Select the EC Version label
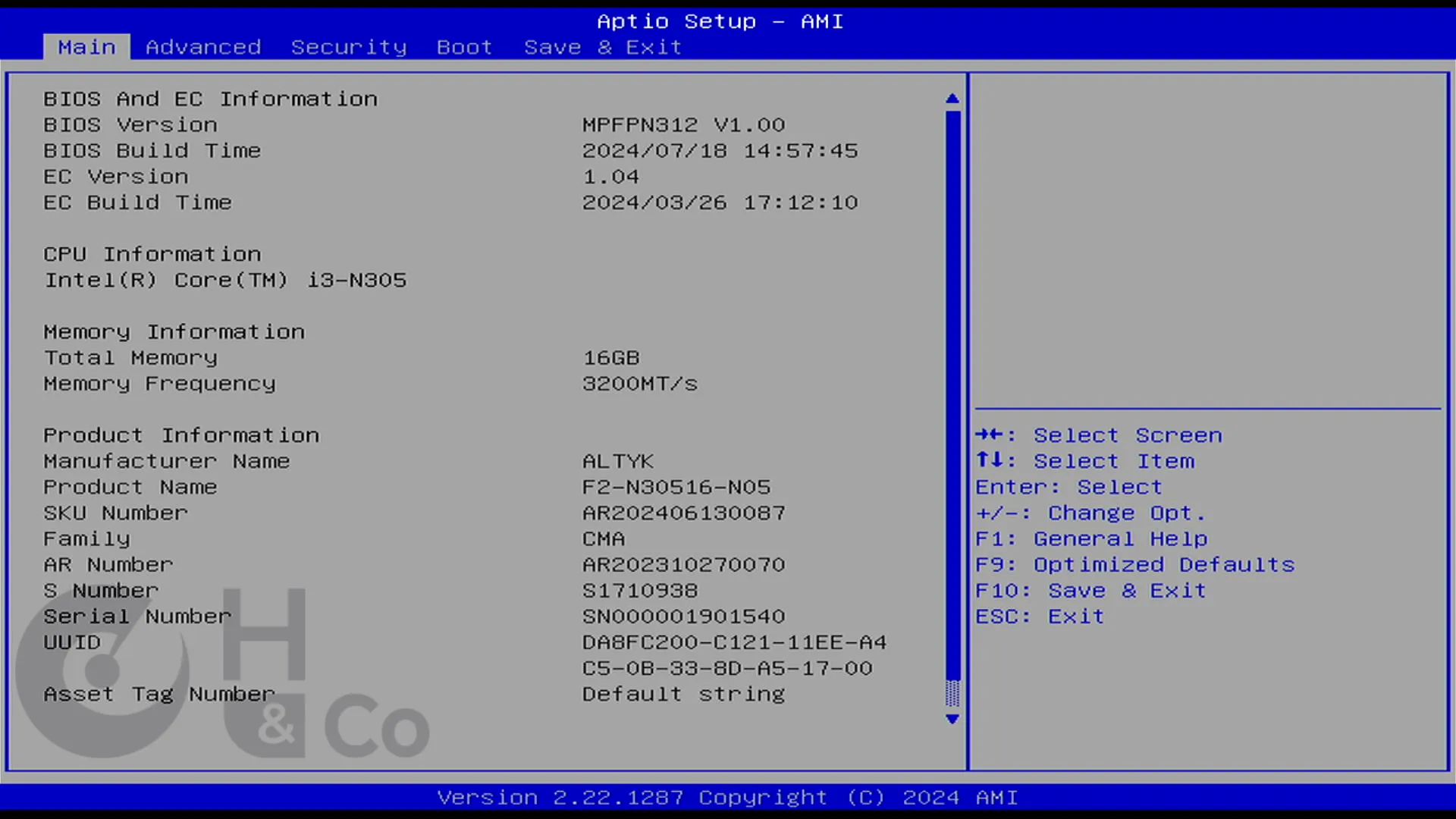The image size is (1456, 819). coord(116,176)
